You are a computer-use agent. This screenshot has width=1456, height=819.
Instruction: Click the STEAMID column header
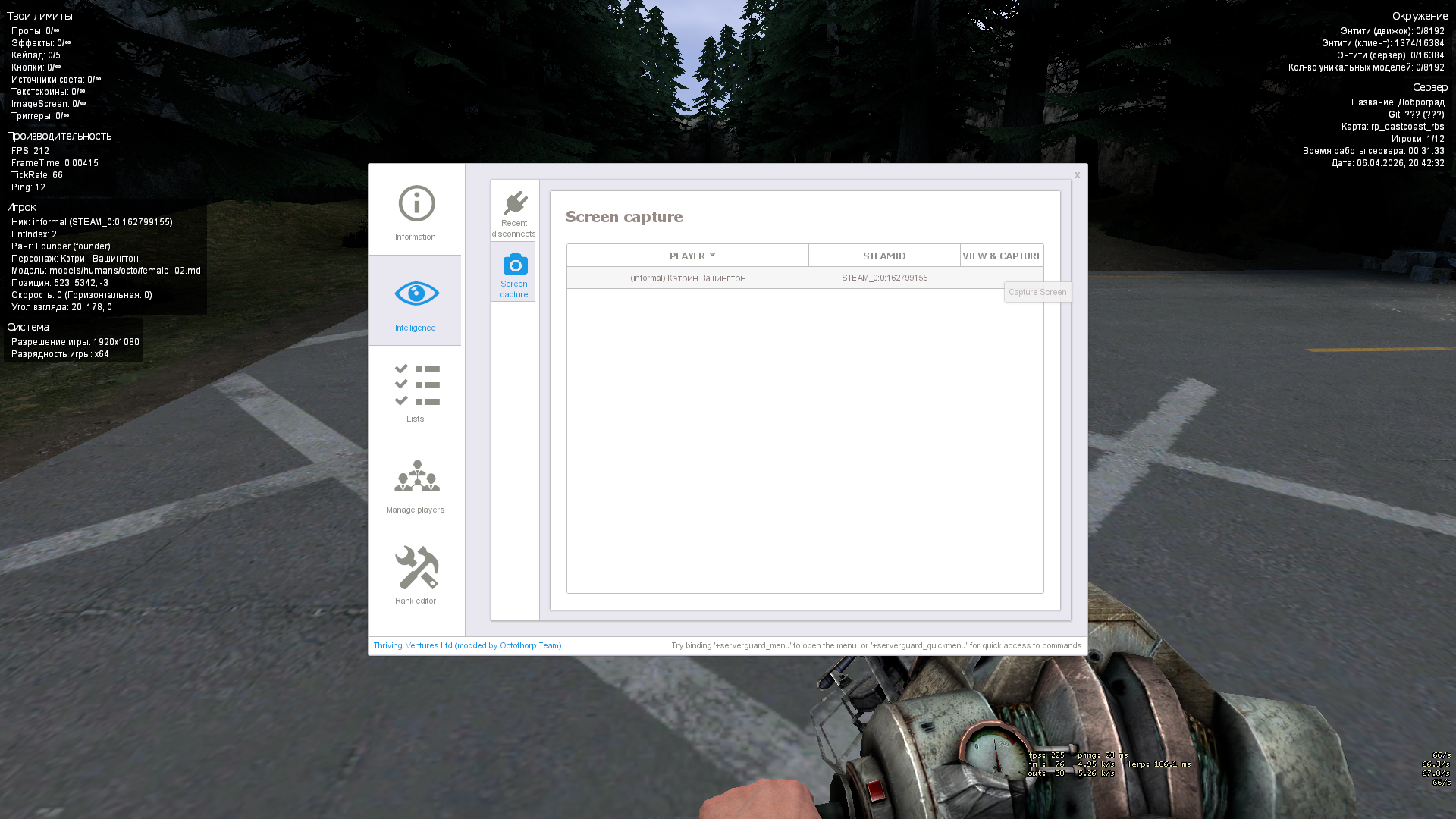[884, 256]
